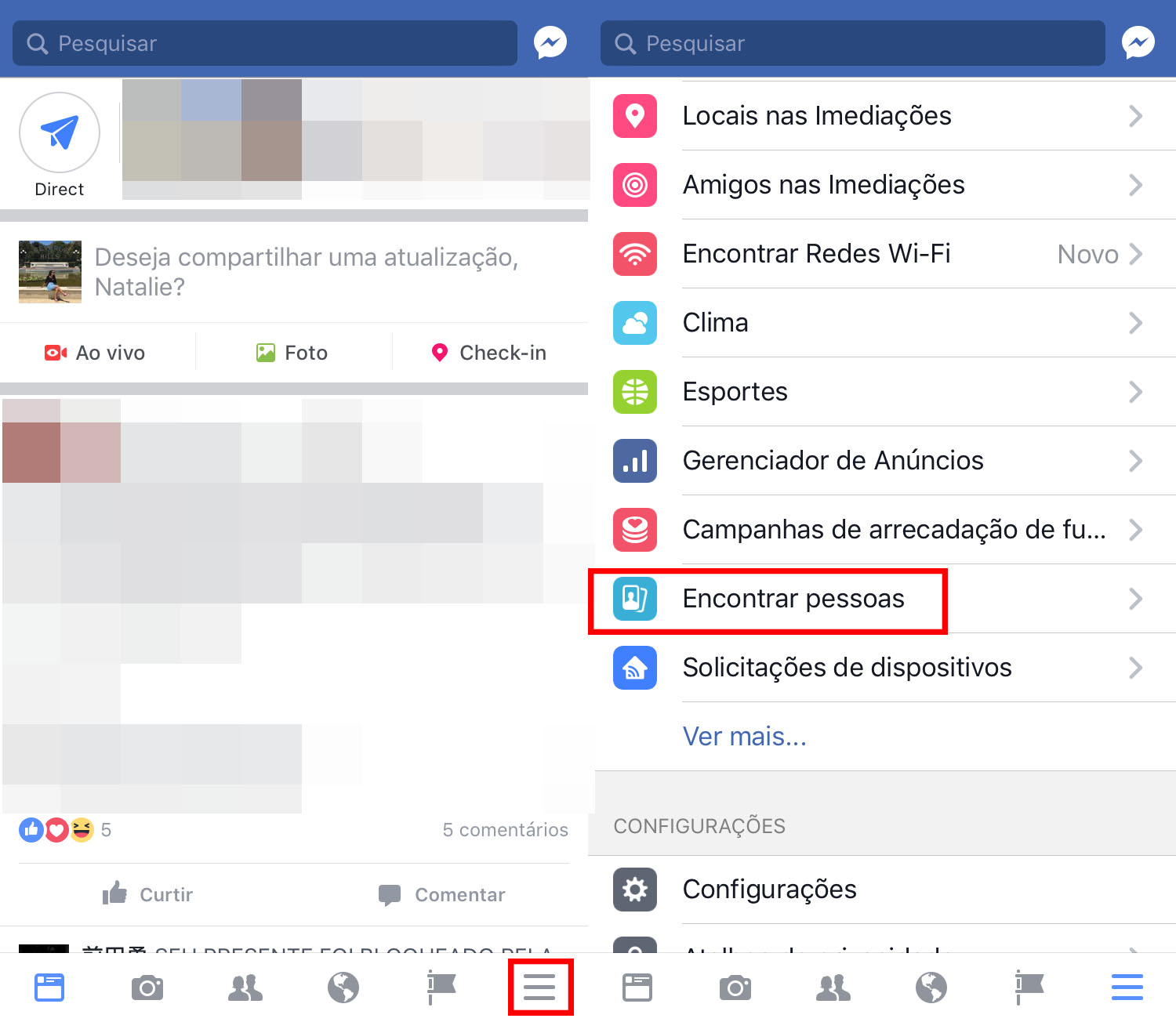This screenshot has height=1022, width=1176.
Task: Select Encontrar Redes Wi-Fi menu item
Action: click(882, 254)
